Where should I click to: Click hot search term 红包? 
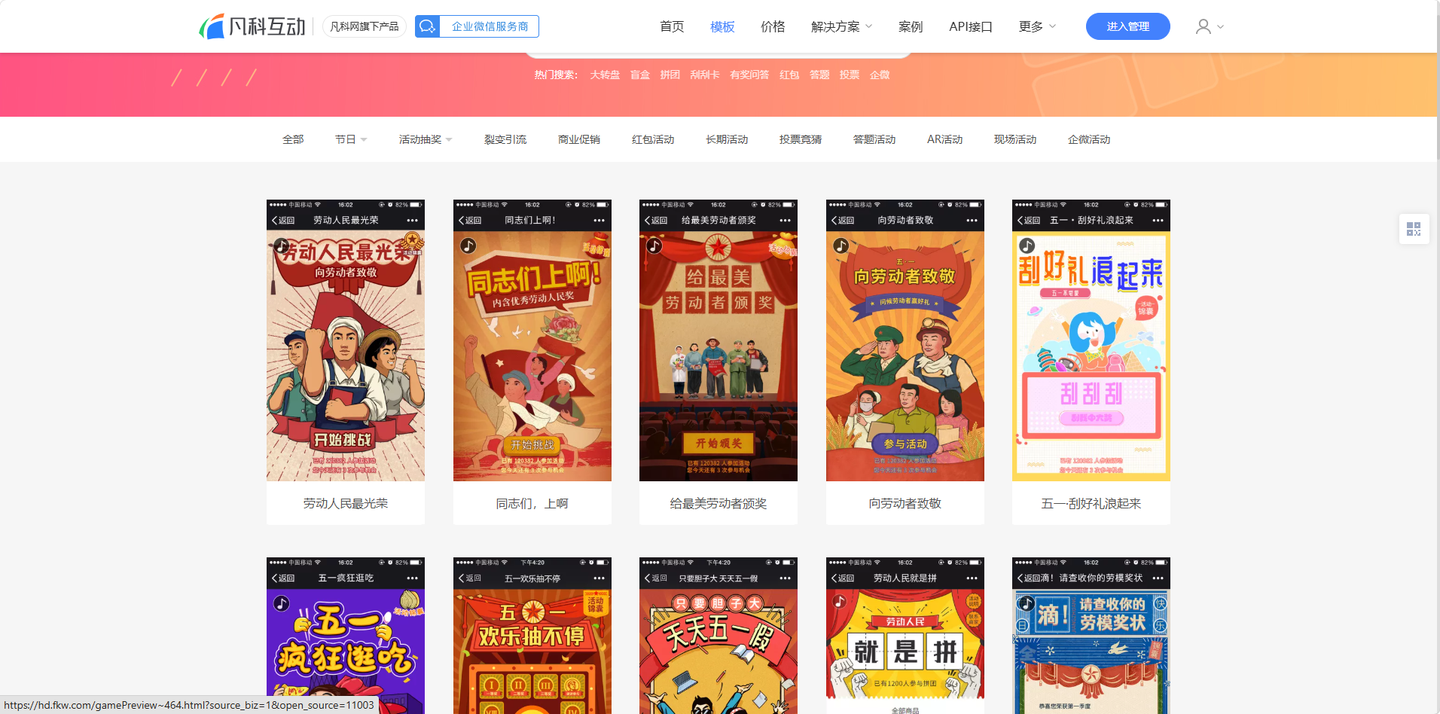[x=789, y=75]
